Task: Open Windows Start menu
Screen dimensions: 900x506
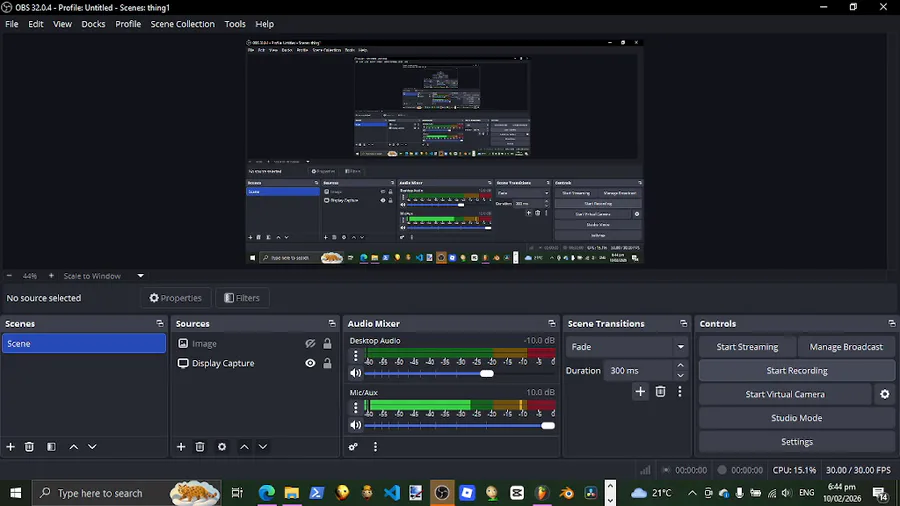Action: tap(15, 493)
